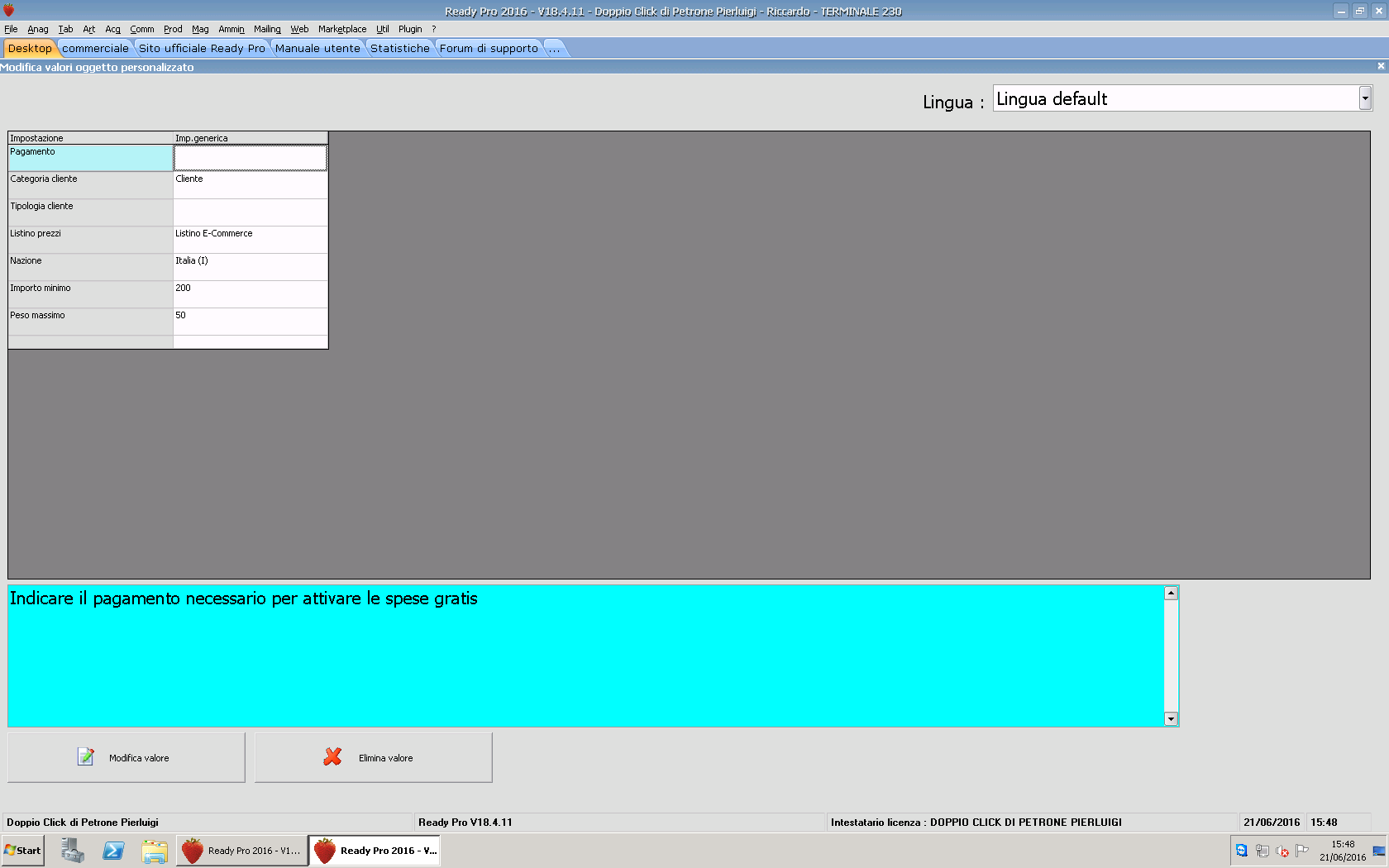Open the Forum di supporto tab
Screen dimensions: 1389x868
[489, 48]
